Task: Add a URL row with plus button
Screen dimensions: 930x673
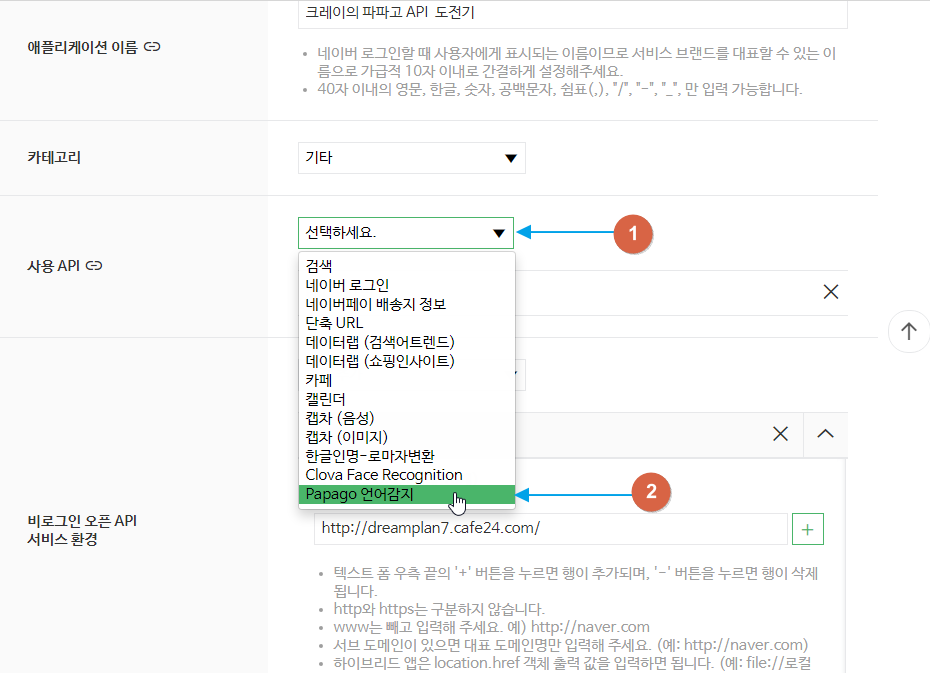Action: (807, 529)
